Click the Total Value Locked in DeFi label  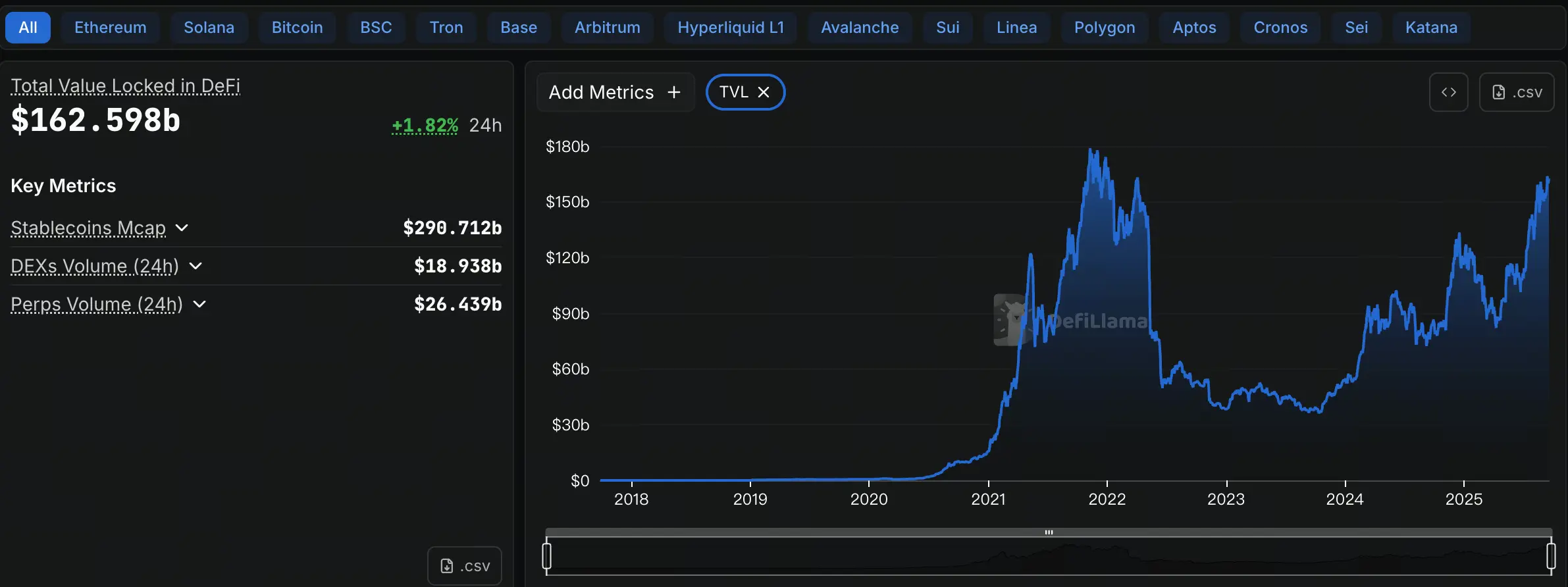pos(125,86)
